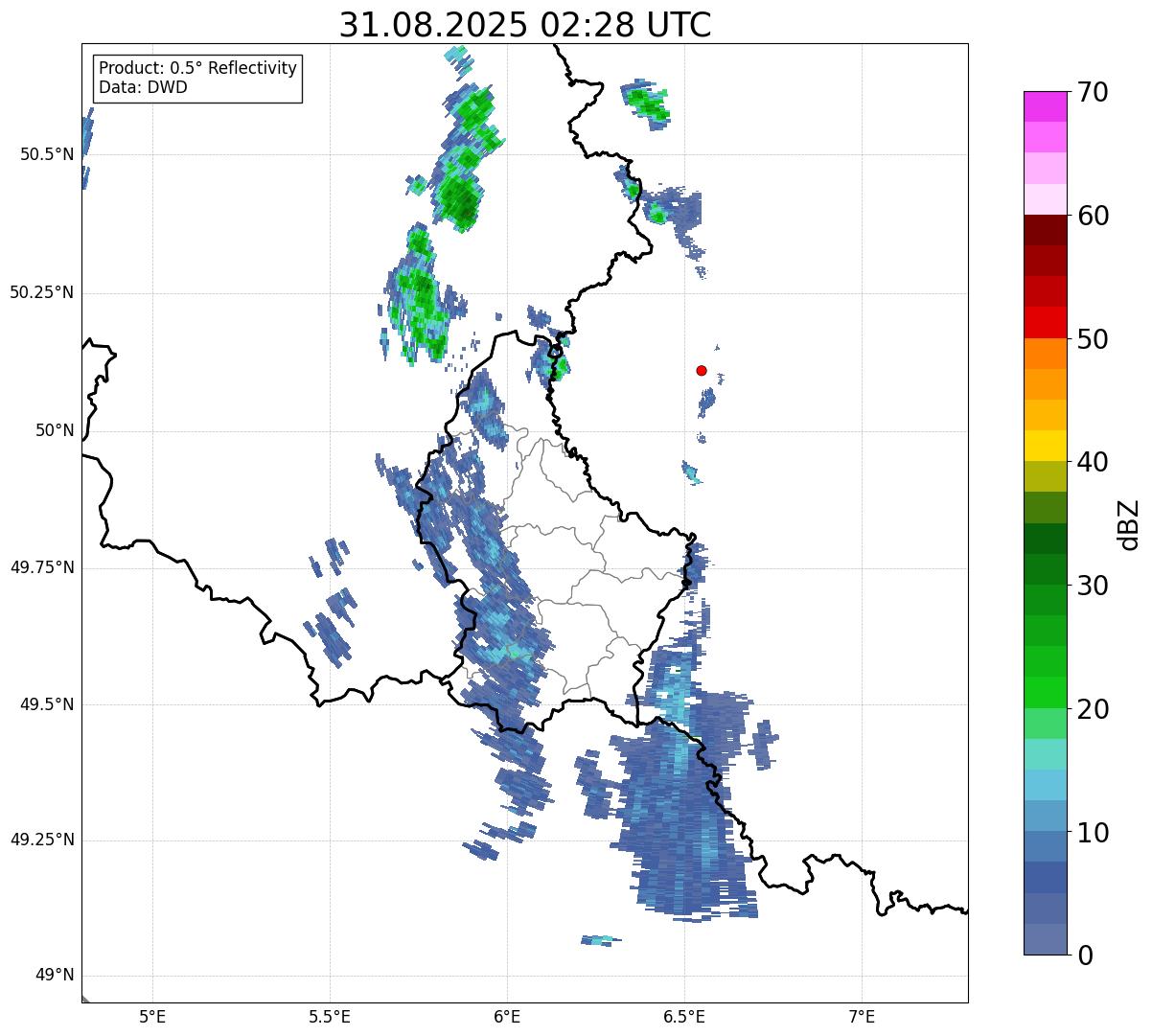The height and width of the screenshot is (1036, 1152).
Task: Click the 50°N latitude label
Action: point(55,431)
